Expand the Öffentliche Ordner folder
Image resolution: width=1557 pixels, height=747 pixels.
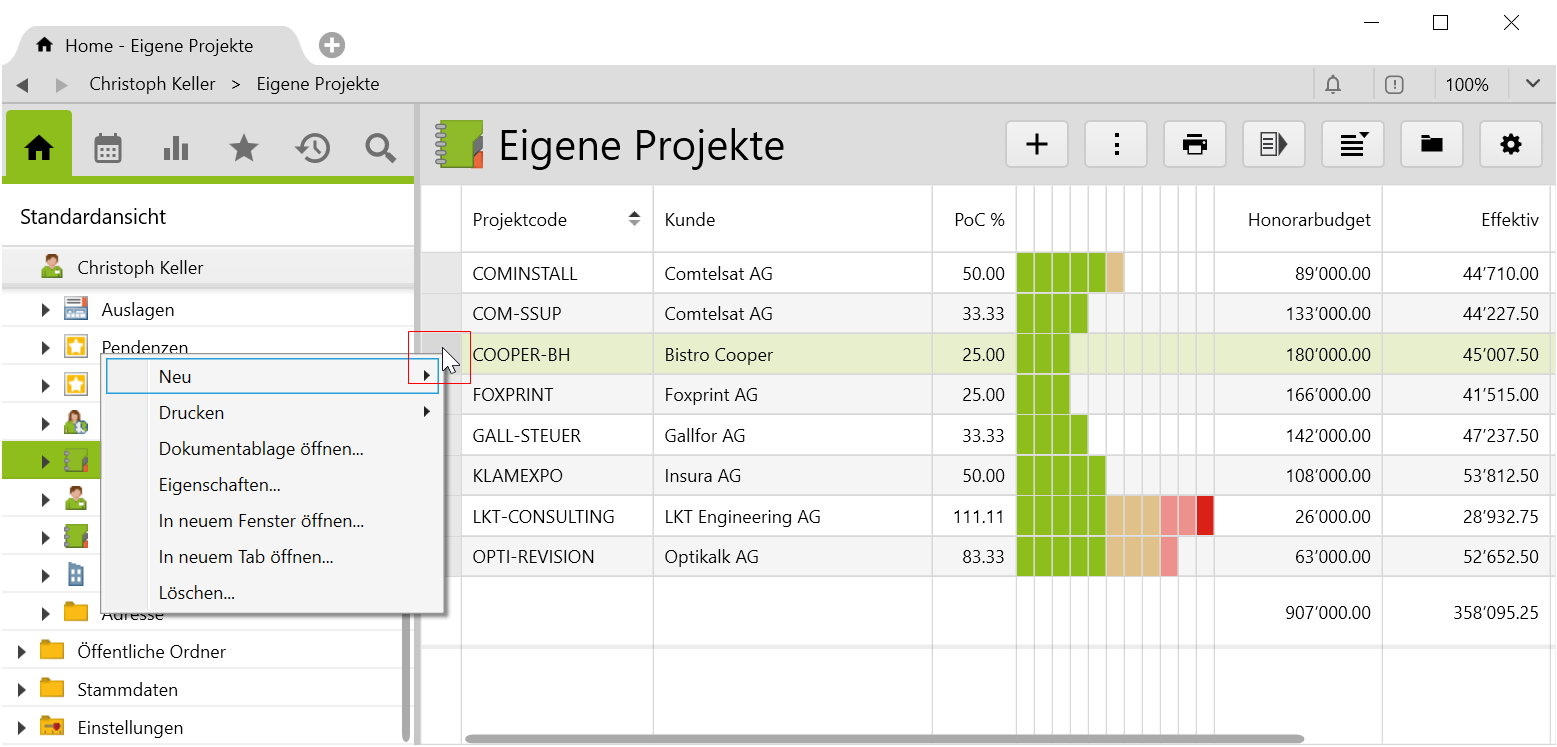[21, 652]
